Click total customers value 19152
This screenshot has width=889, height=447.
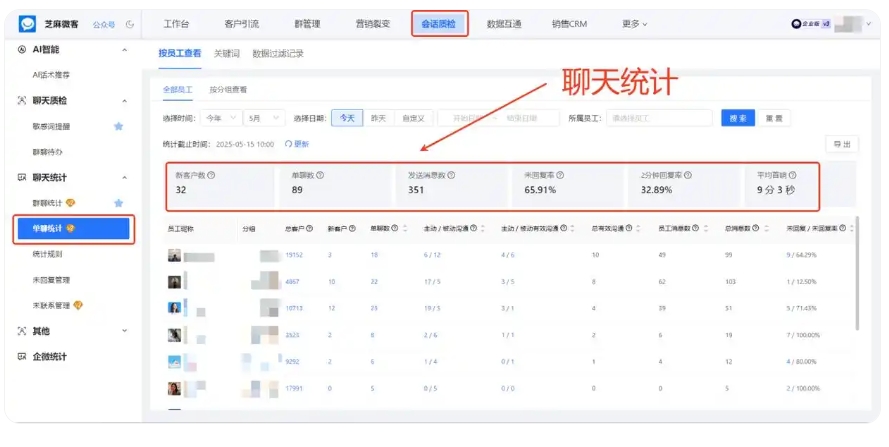click(294, 255)
